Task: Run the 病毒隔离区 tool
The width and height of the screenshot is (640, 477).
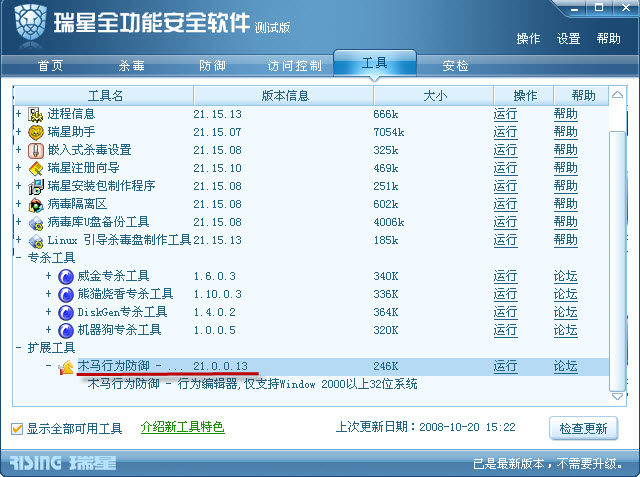Action: click(x=505, y=204)
